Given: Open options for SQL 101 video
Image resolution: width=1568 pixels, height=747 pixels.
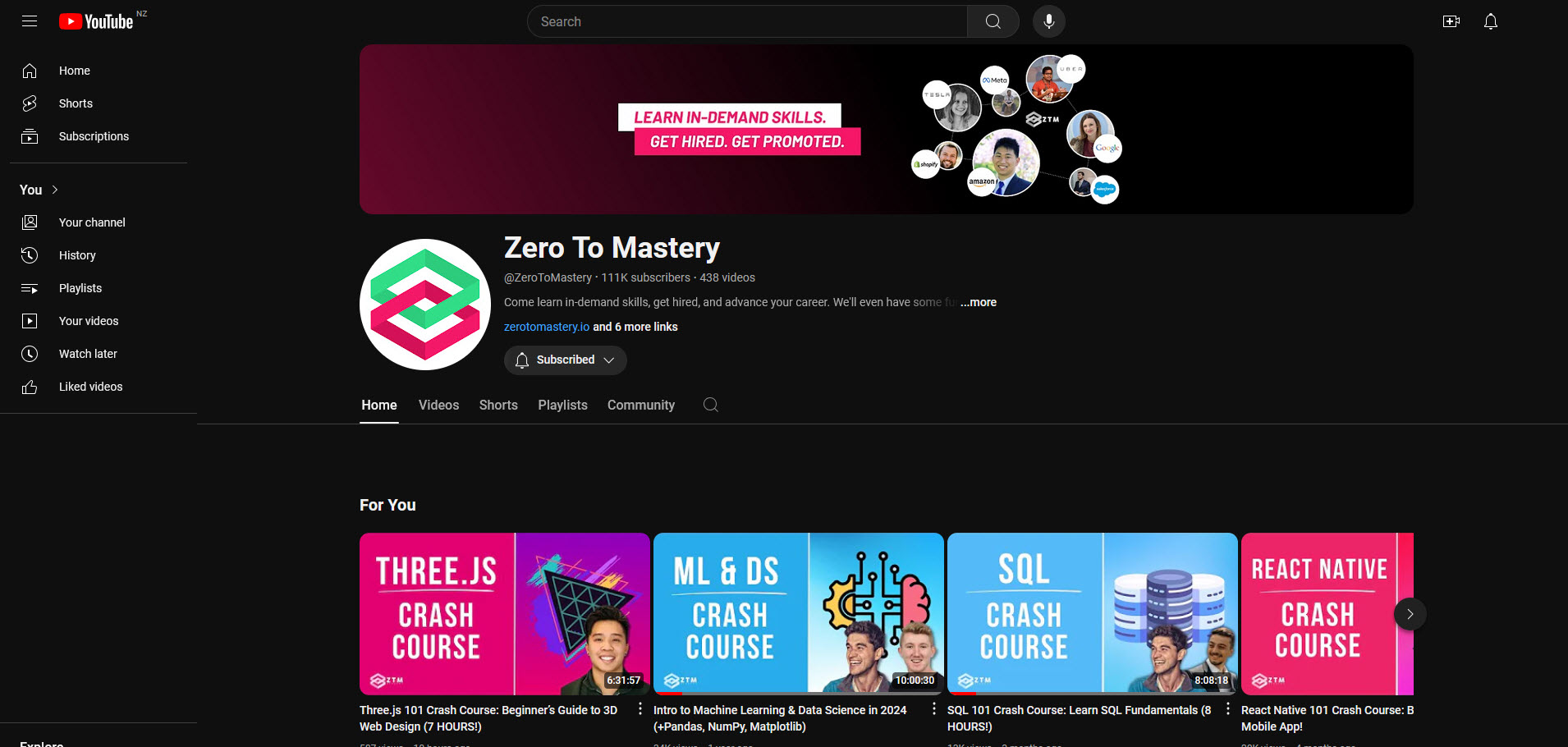Looking at the screenshot, I should coord(1228,709).
